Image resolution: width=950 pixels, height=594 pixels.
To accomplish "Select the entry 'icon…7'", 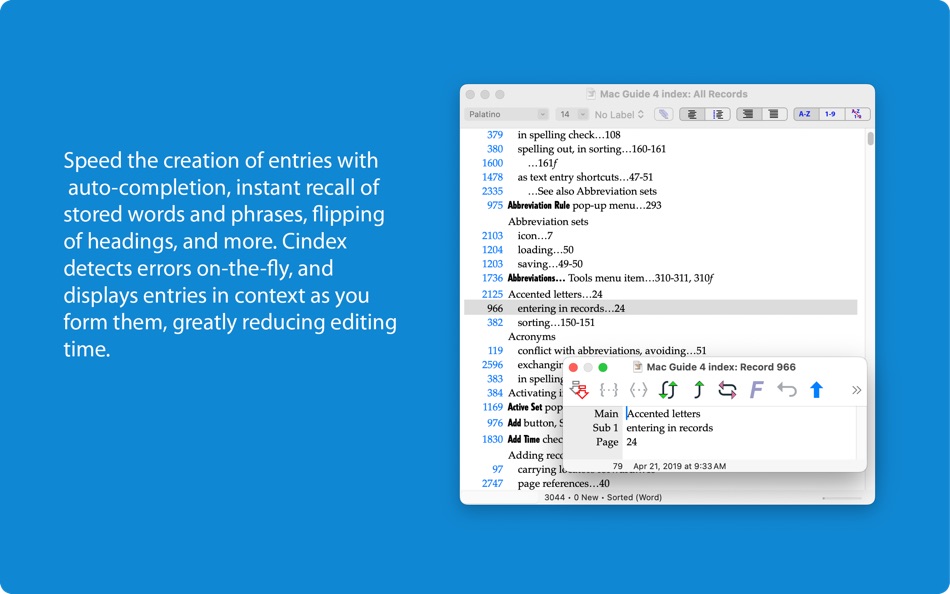I will (x=534, y=235).
